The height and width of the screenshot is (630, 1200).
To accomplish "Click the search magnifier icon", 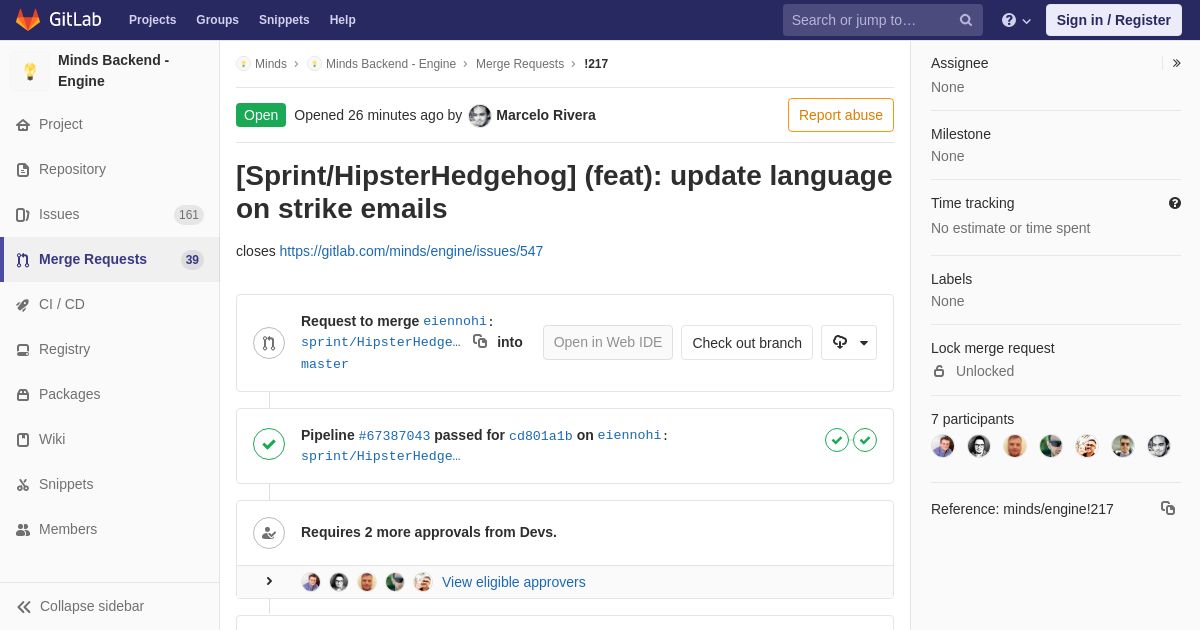I will pos(966,20).
